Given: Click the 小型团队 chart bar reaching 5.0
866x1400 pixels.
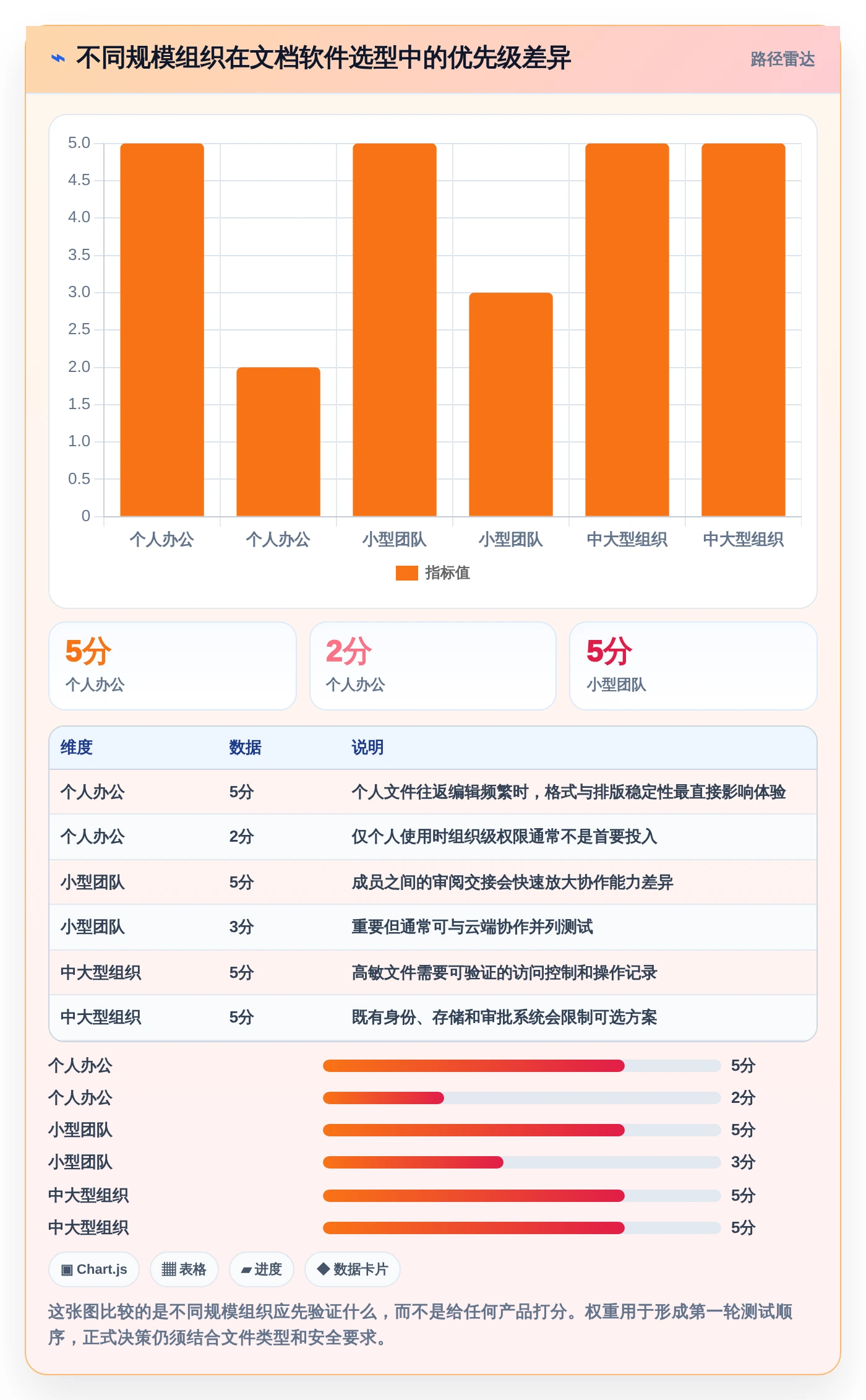Looking at the screenshot, I should pos(395,330).
